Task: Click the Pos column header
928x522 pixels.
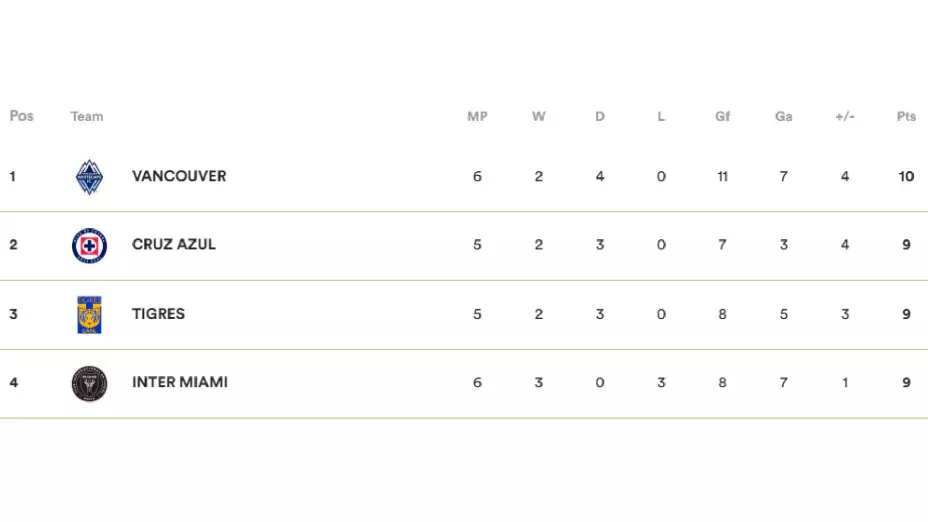Action: click(22, 116)
